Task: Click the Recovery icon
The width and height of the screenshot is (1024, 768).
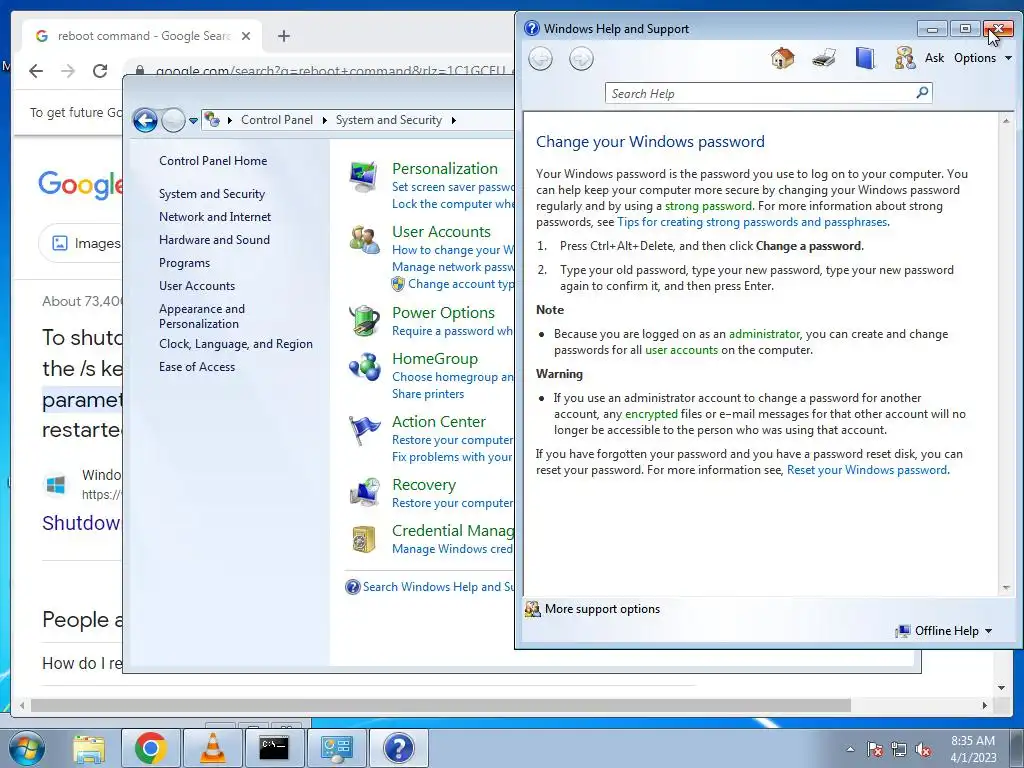Action: [364, 493]
